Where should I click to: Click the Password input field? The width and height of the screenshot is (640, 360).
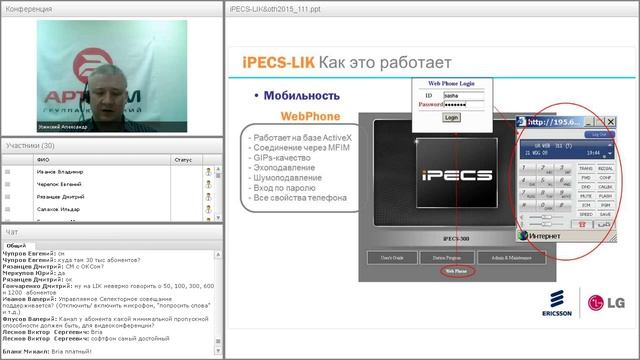464,104
